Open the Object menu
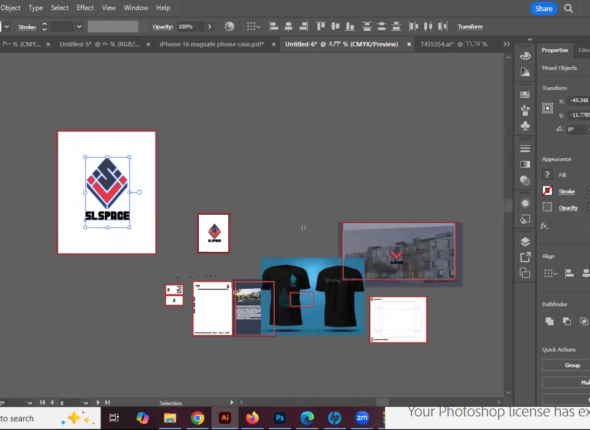 (10, 8)
